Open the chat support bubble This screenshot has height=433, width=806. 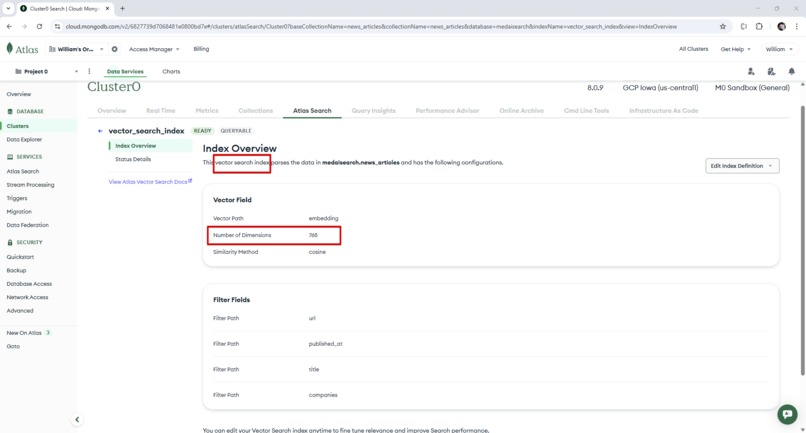(787, 414)
